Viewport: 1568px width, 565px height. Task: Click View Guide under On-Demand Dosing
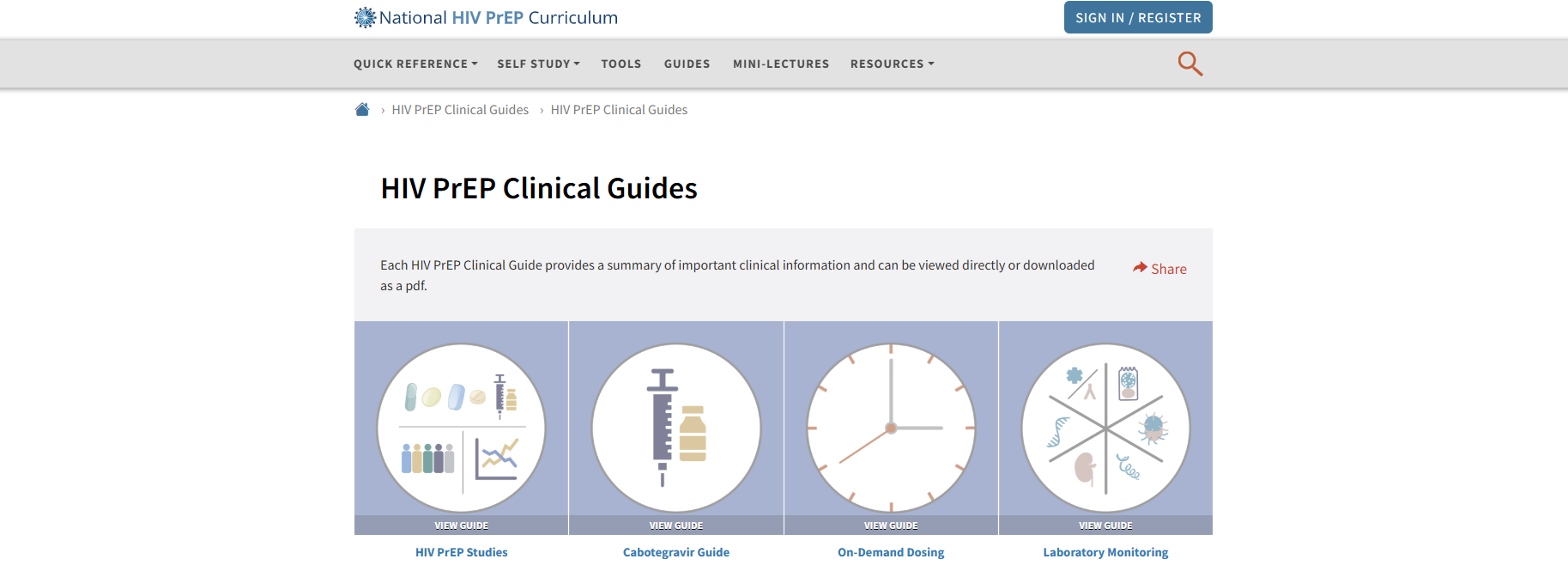pos(891,526)
